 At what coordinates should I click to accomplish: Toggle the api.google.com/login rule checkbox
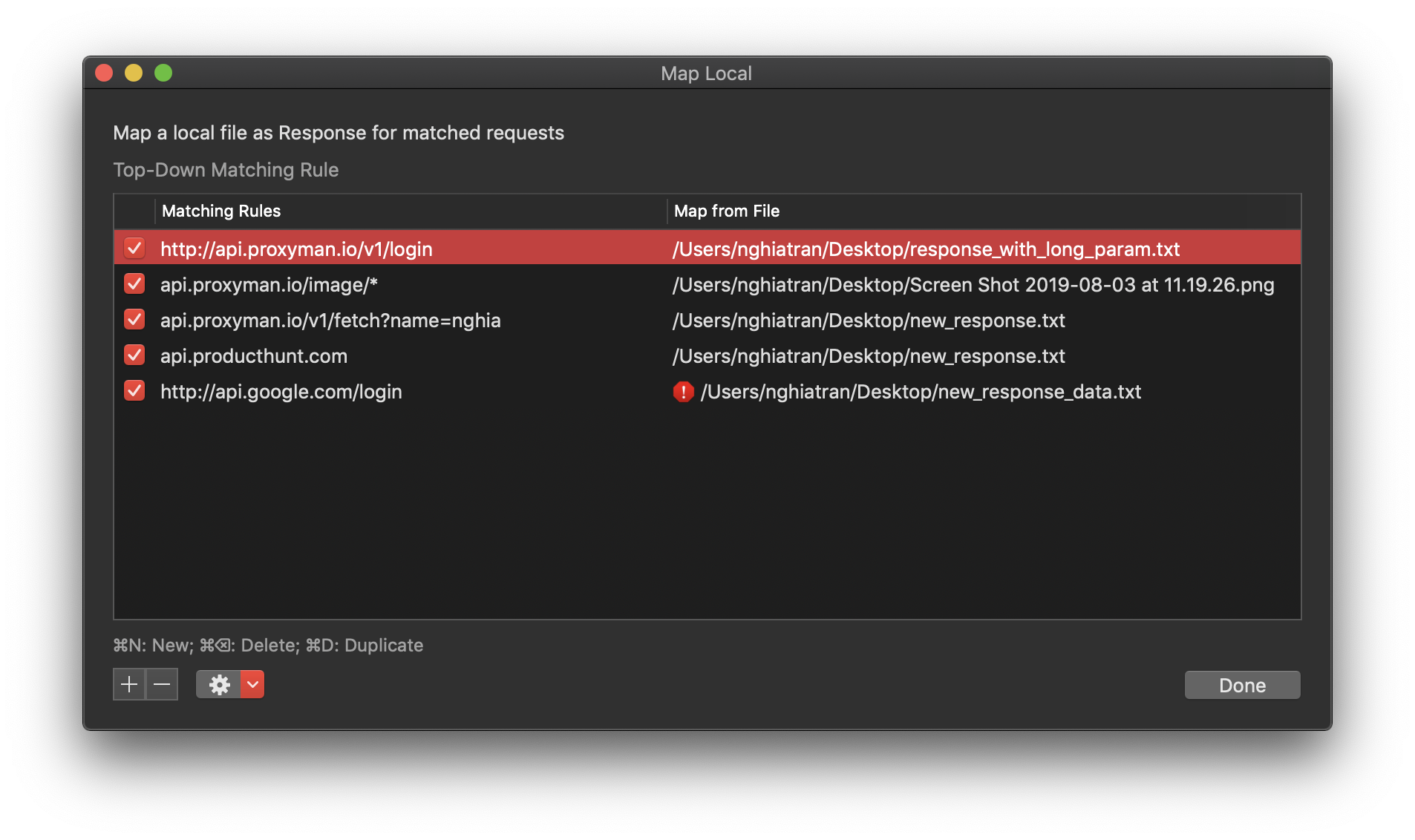[x=134, y=391]
